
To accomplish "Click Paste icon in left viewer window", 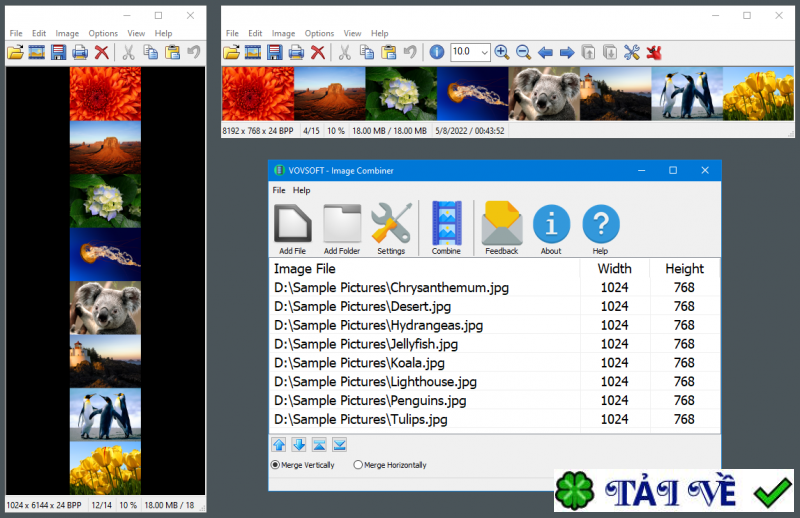I will pos(172,52).
